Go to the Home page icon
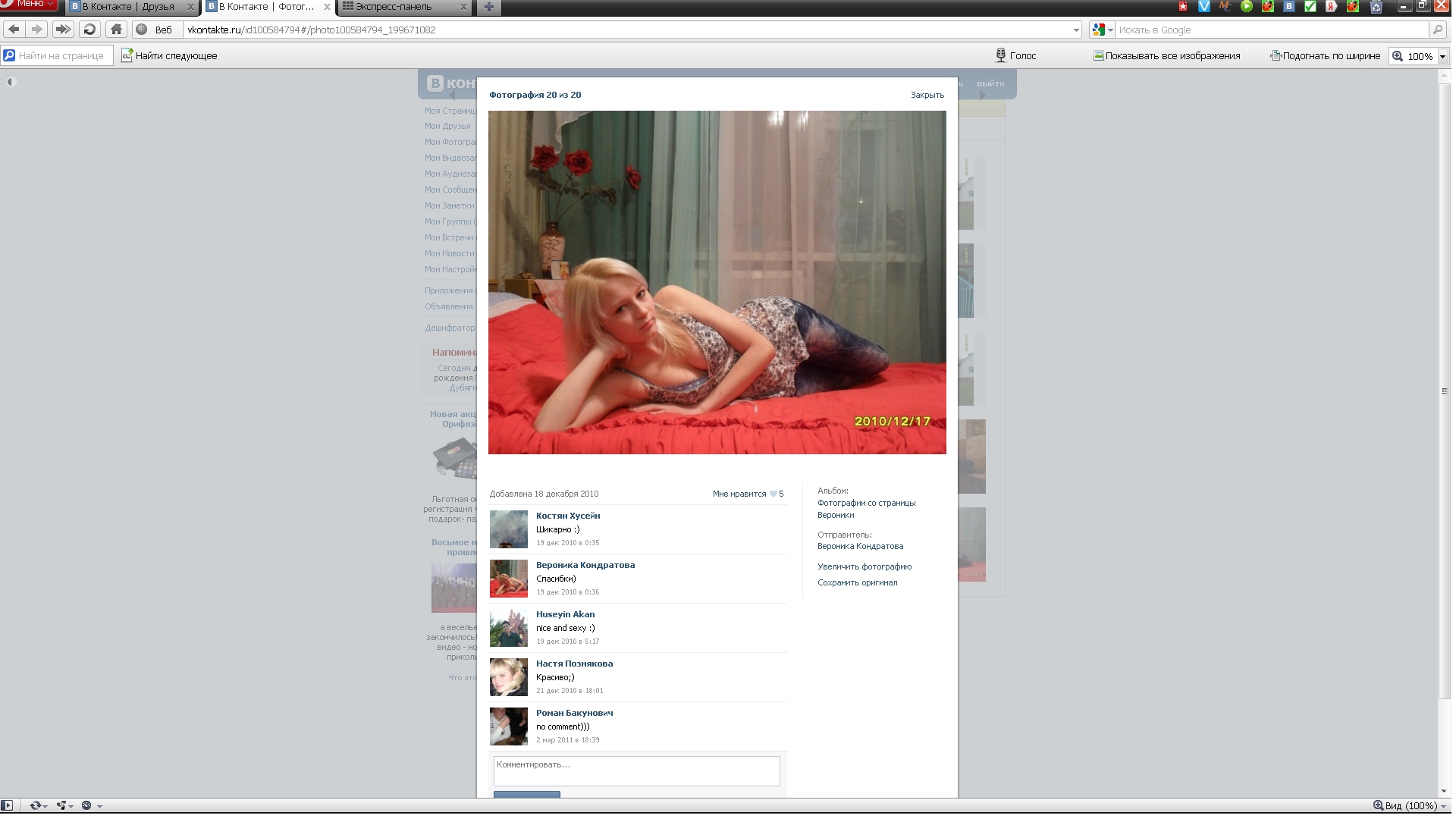The height and width of the screenshot is (819, 1456). click(116, 30)
